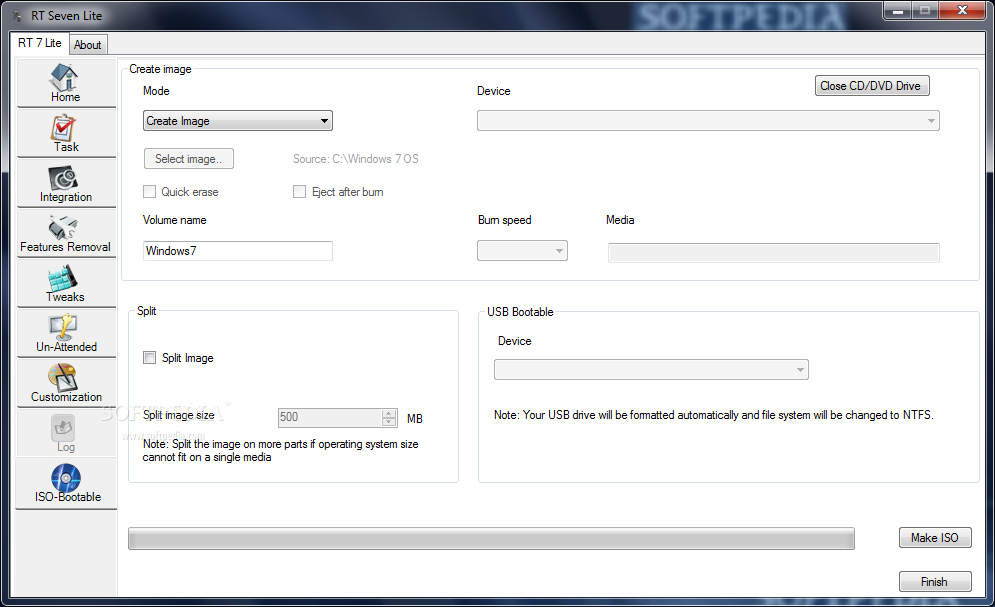
Task: Toggle the Eject after burn checkbox
Action: (300, 192)
